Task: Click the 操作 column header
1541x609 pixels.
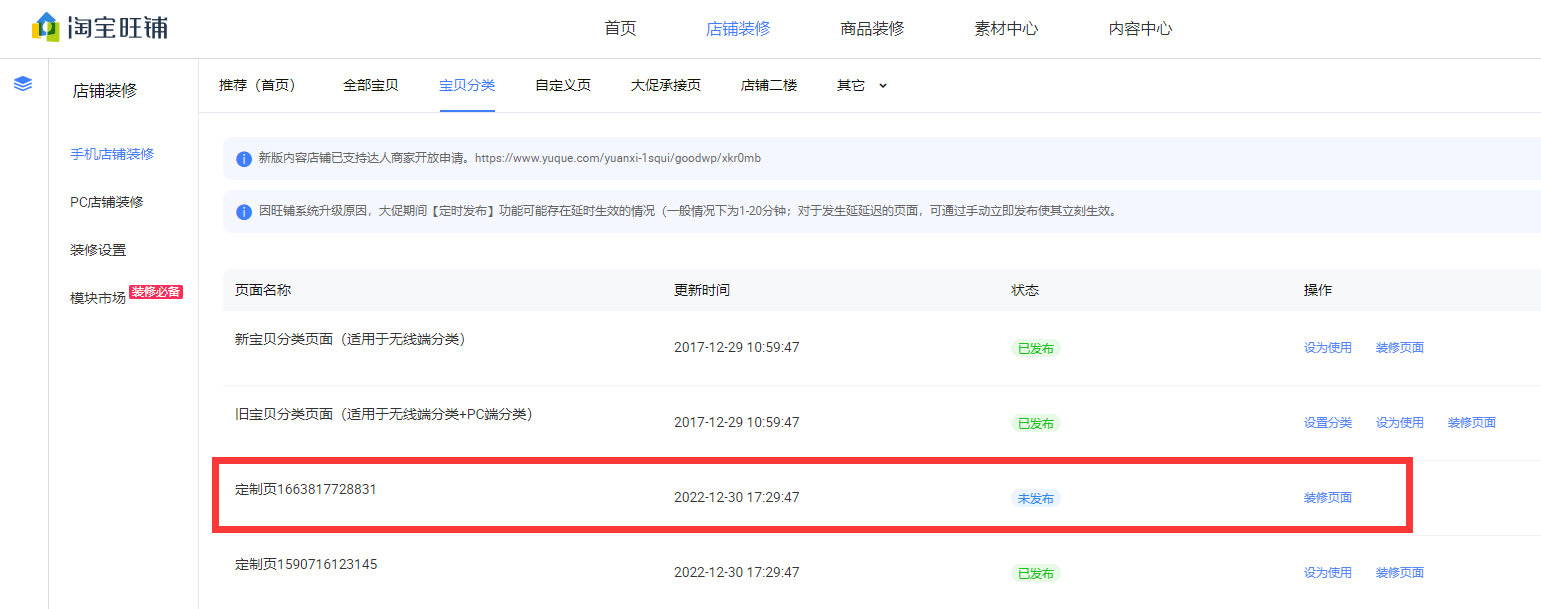Action: coord(1318,290)
